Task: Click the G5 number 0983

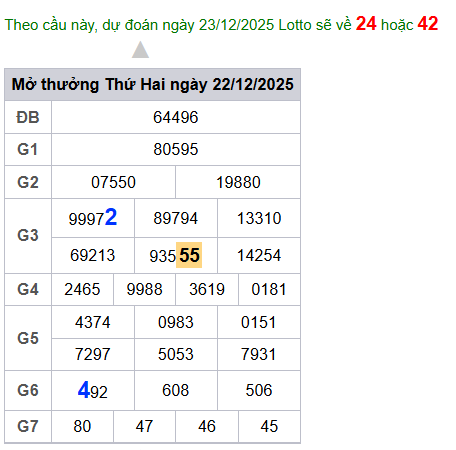Action: [x=176, y=322]
